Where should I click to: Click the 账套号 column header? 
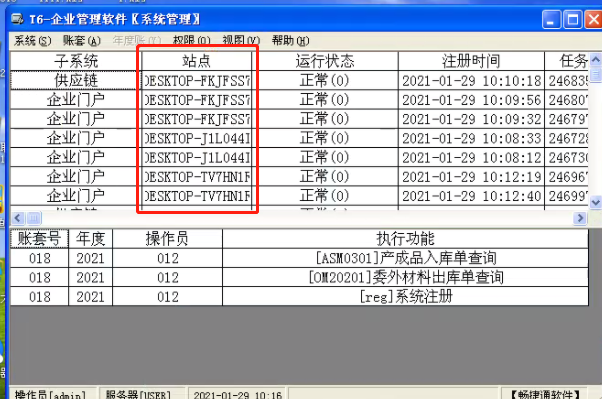pos(39,239)
